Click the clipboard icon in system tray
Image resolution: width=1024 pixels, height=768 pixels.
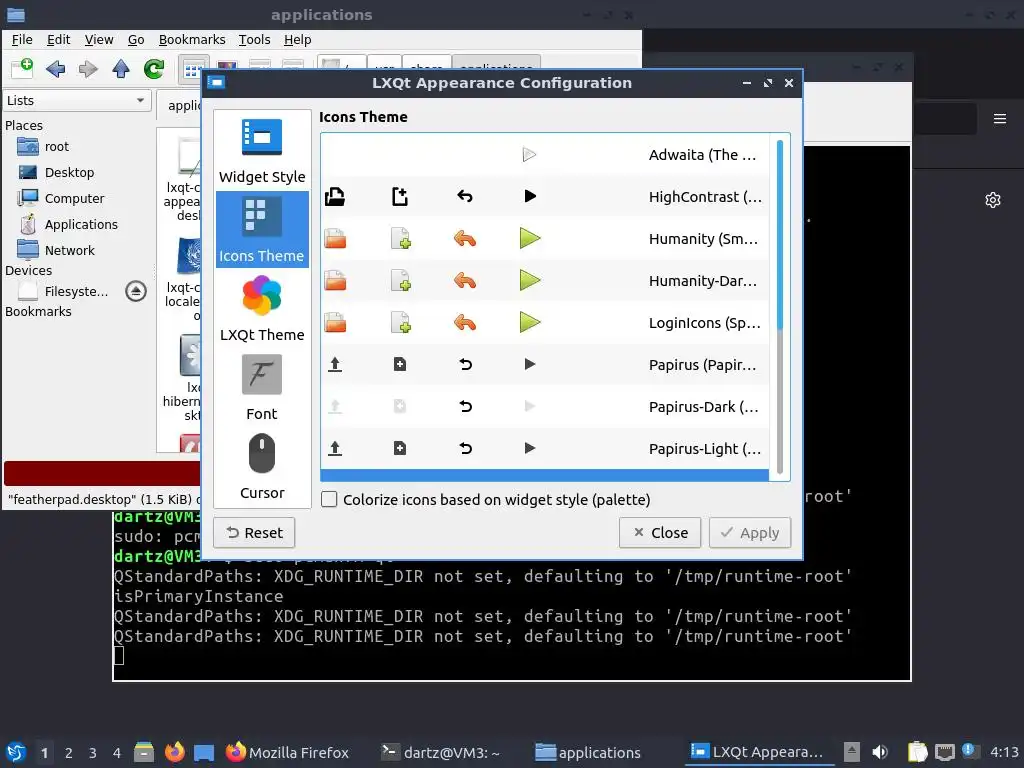917,752
